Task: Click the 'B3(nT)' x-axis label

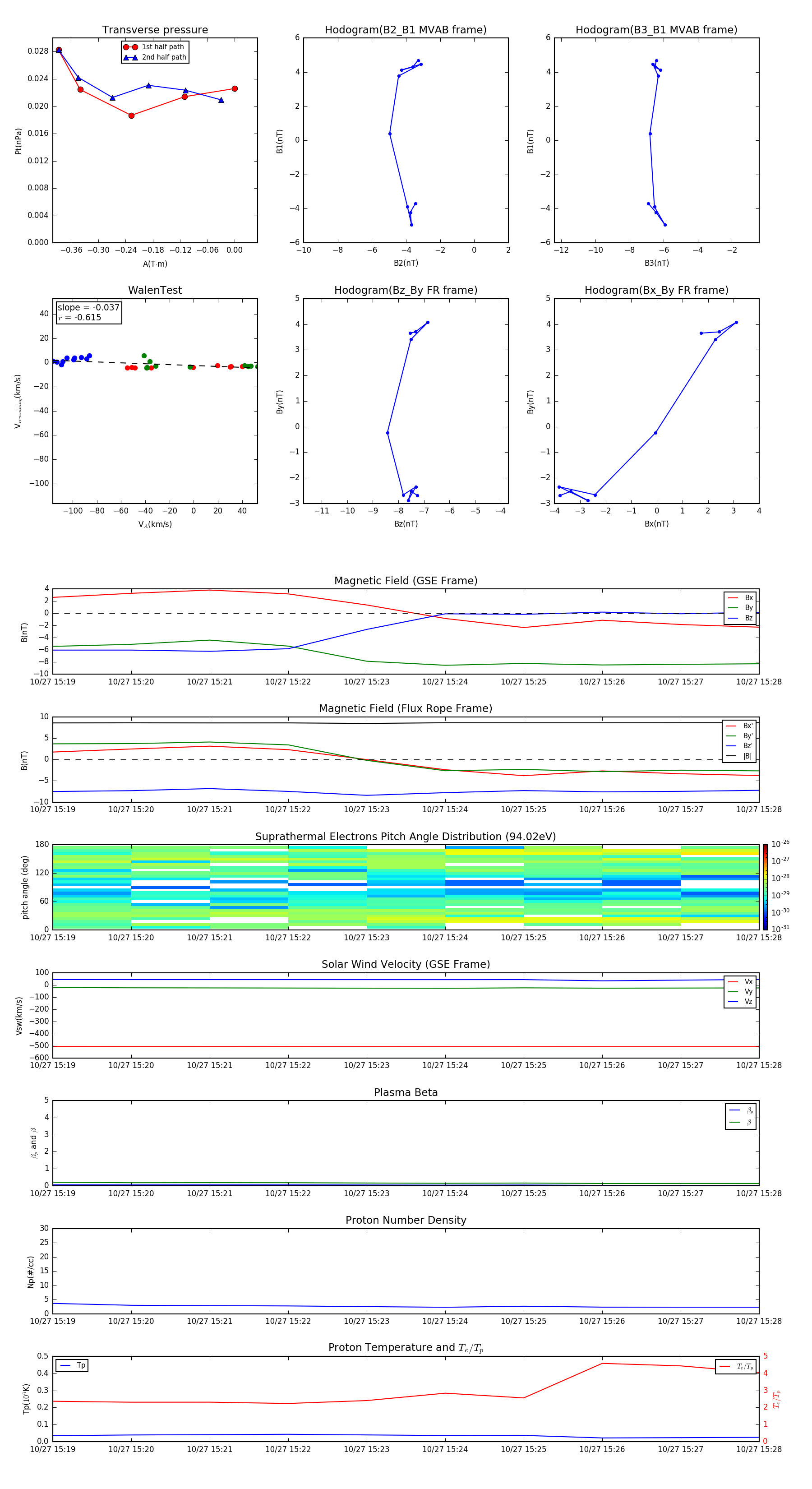Action: coord(656,263)
